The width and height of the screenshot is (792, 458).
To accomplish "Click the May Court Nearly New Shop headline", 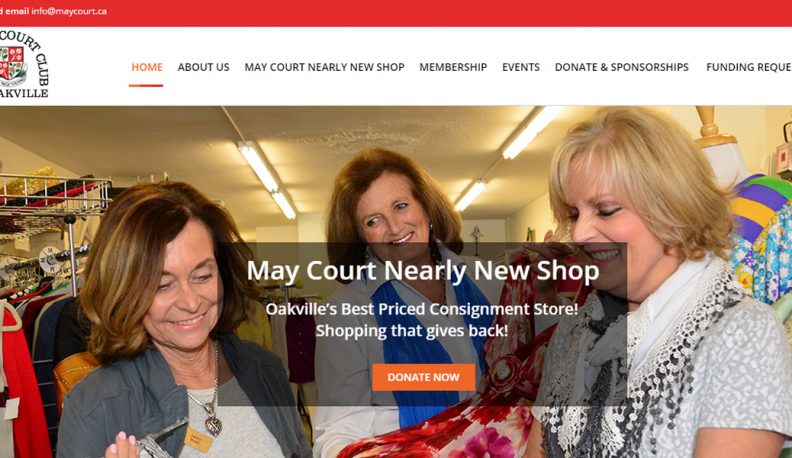I will tap(423, 271).
